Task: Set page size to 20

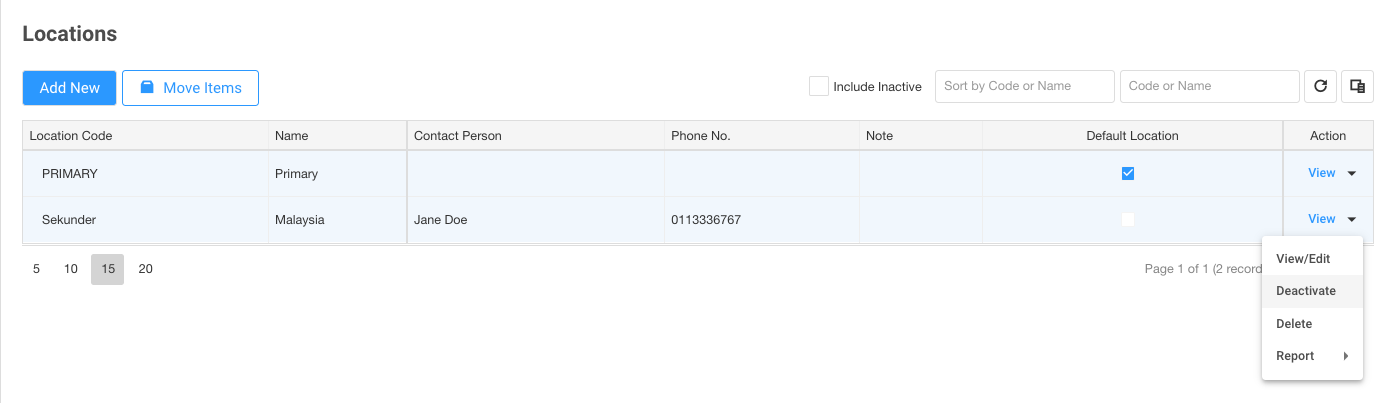Action: (x=146, y=269)
